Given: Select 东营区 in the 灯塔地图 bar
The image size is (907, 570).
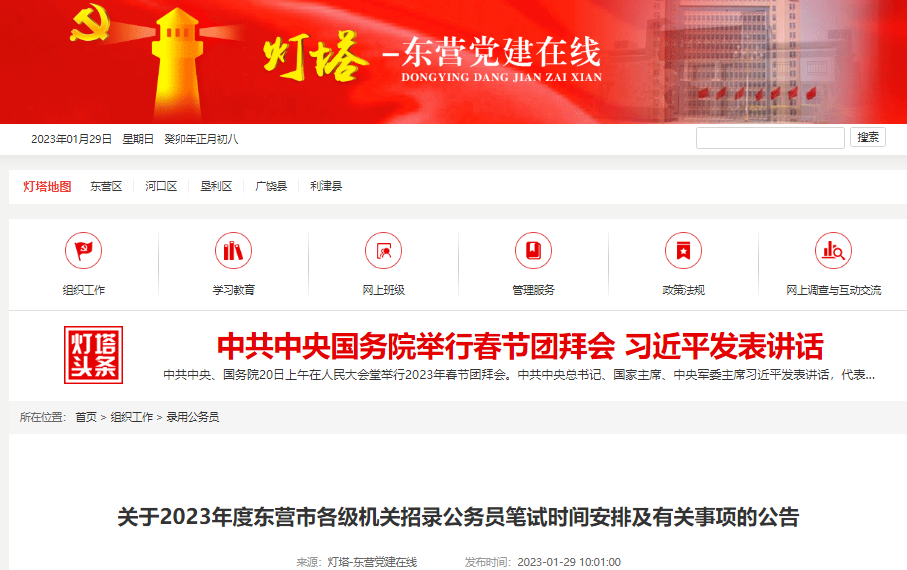Looking at the screenshot, I should tap(106, 186).
